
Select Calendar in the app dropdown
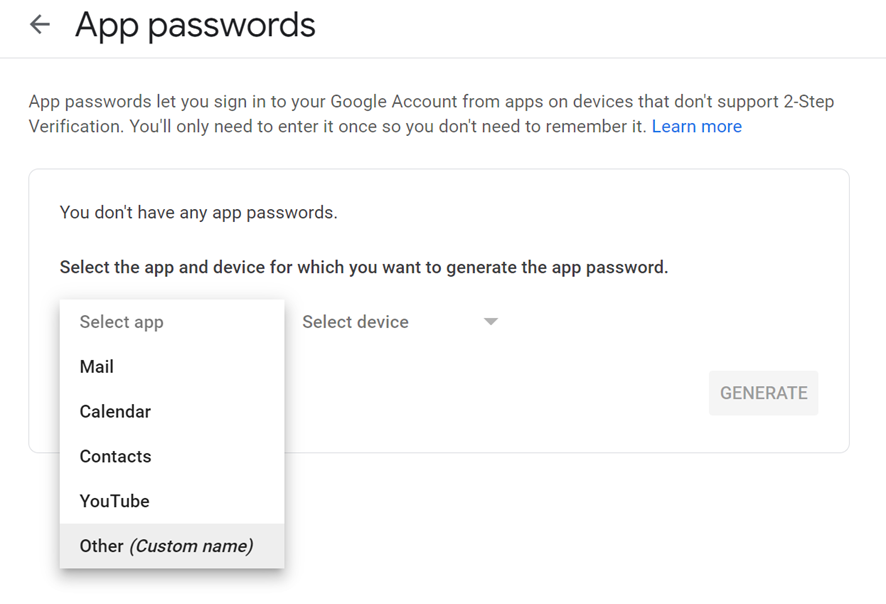pos(115,412)
